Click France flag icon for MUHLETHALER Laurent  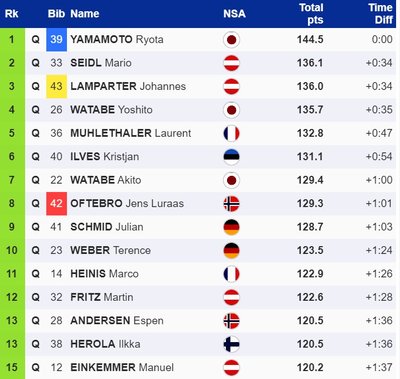click(x=231, y=133)
